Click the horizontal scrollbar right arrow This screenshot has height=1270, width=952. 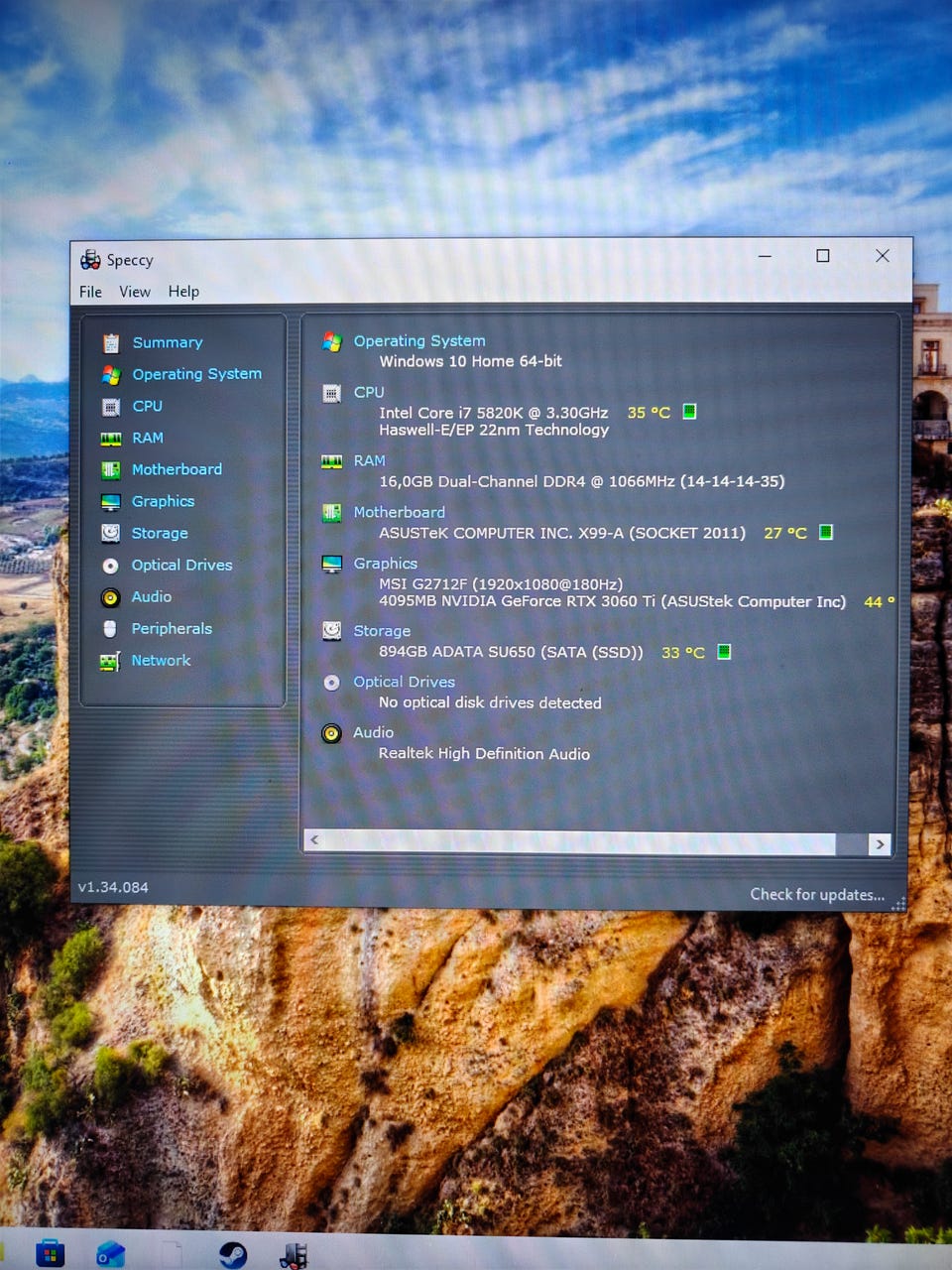click(x=879, y=844)
